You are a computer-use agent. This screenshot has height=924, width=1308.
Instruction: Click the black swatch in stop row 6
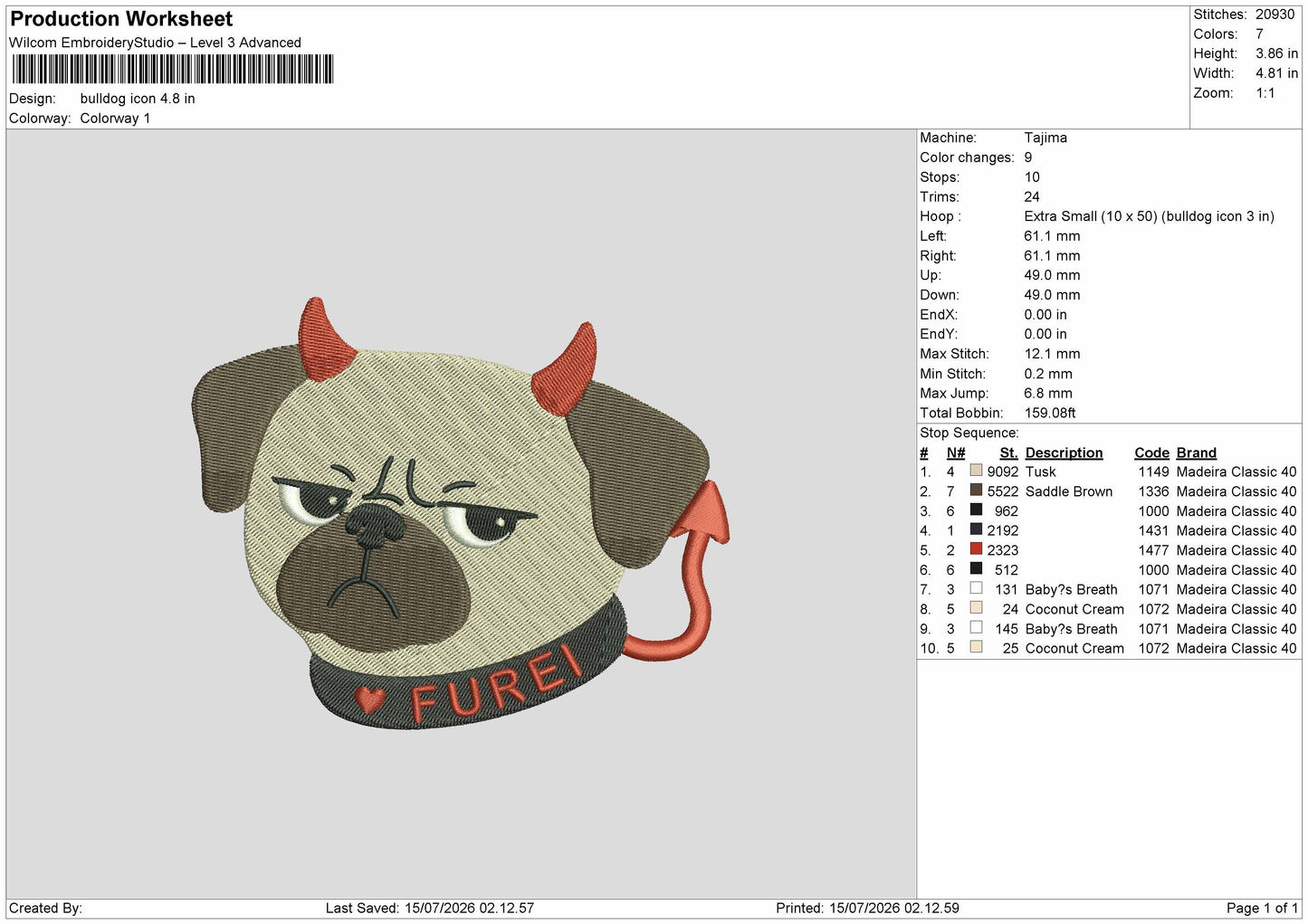[x=976, y=569]
